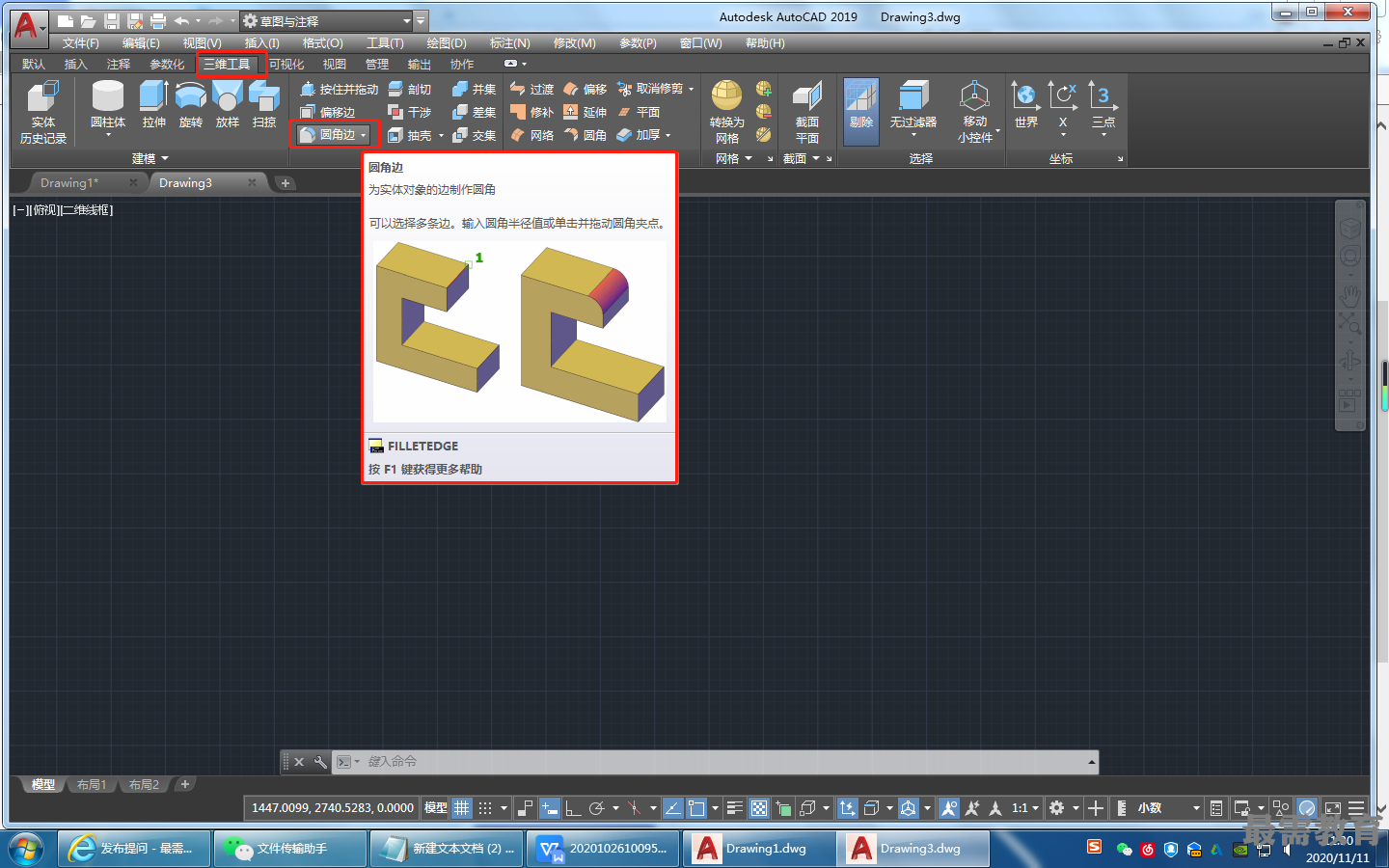The image size is (1389, 868).
Task: Click the Undo arrow icon
Action: click(181, 20)
